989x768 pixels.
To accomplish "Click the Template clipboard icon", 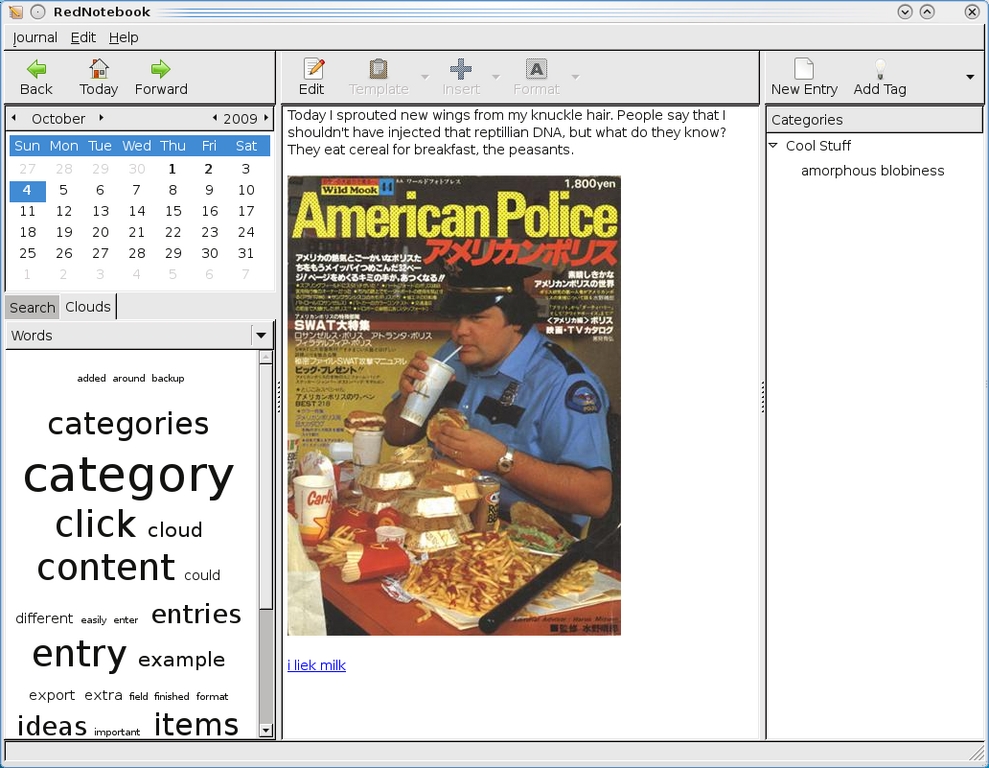I will point(378,69).
